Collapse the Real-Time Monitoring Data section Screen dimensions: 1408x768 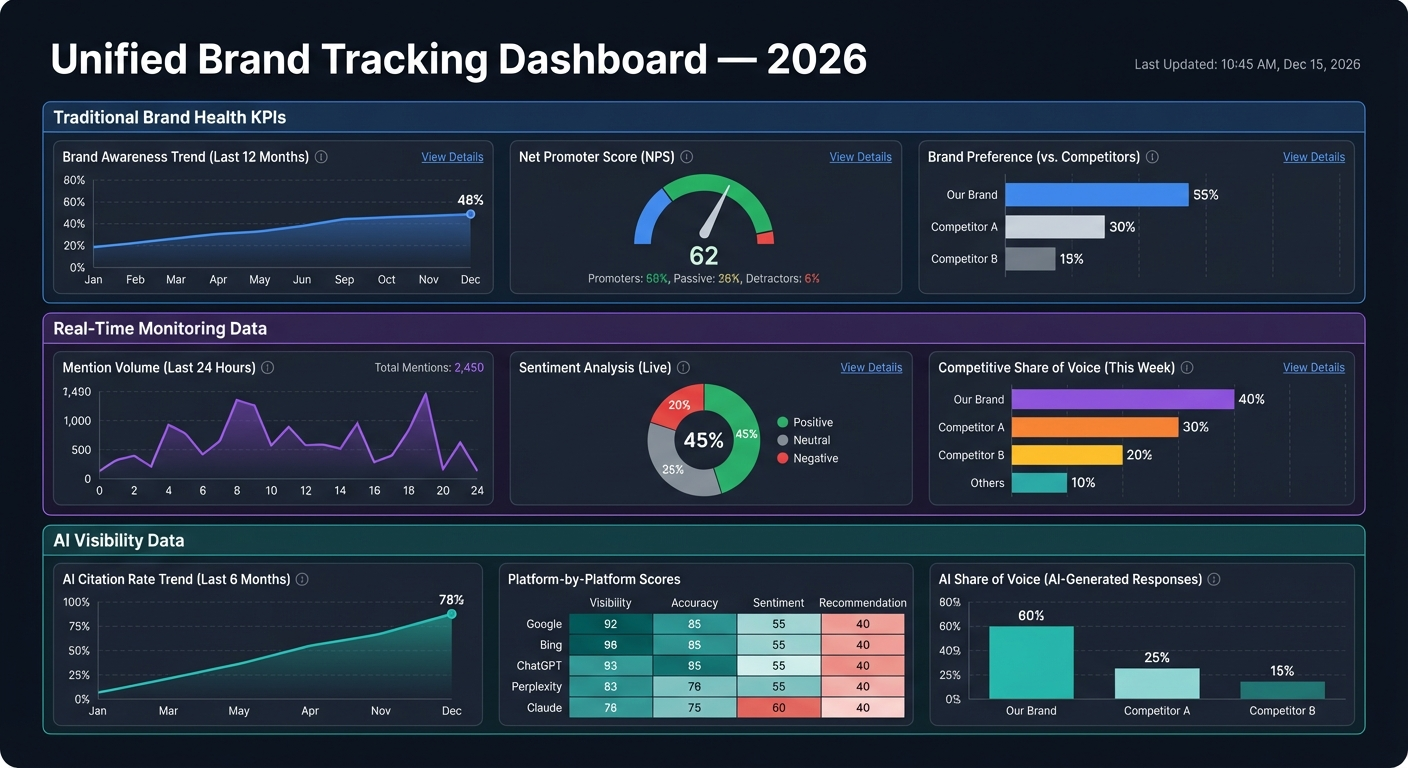(160, 328)
